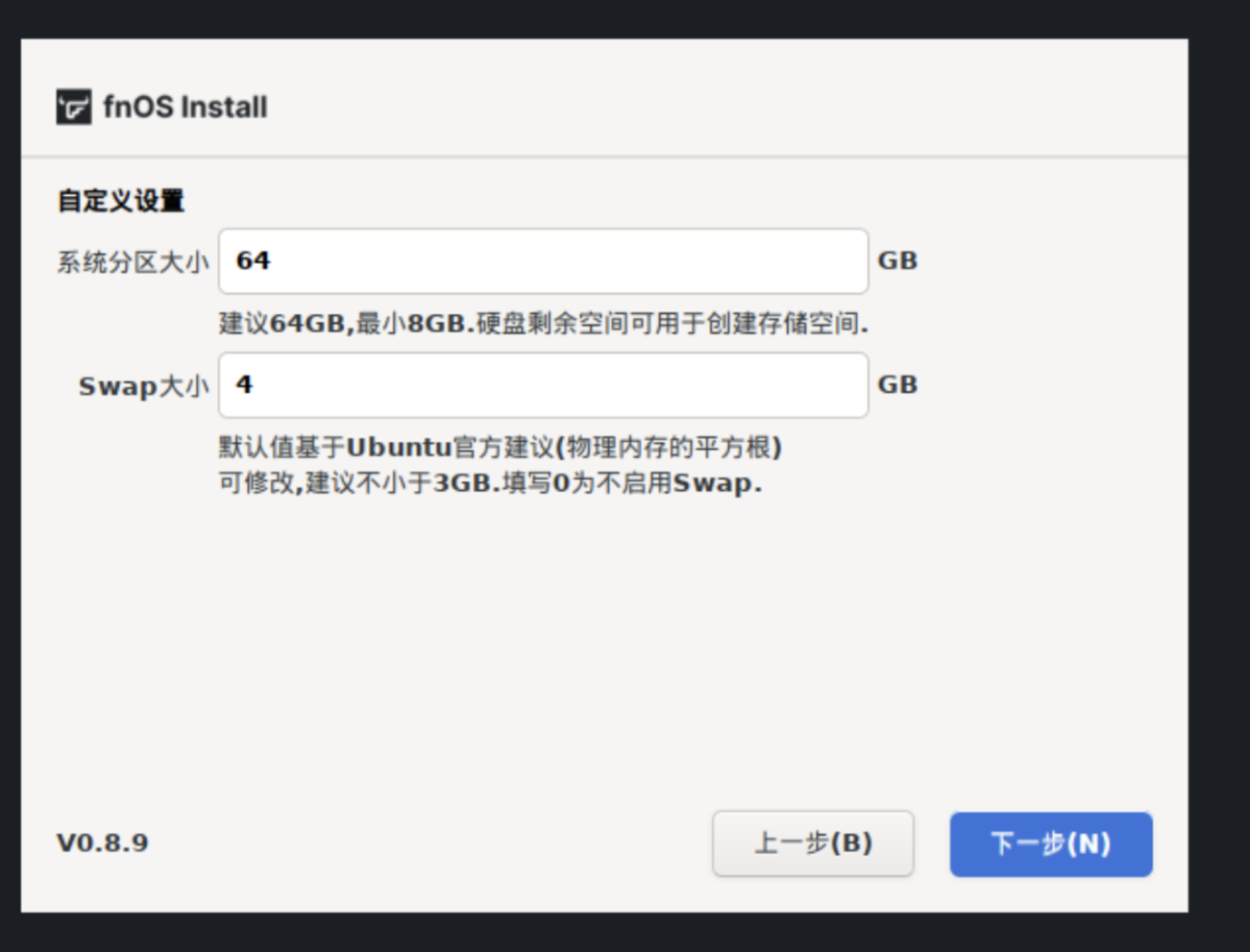This screenshot has width=1250, height=952.
Task: Click the dark background outside the installer window
Action: click(x=1218, y=480)
